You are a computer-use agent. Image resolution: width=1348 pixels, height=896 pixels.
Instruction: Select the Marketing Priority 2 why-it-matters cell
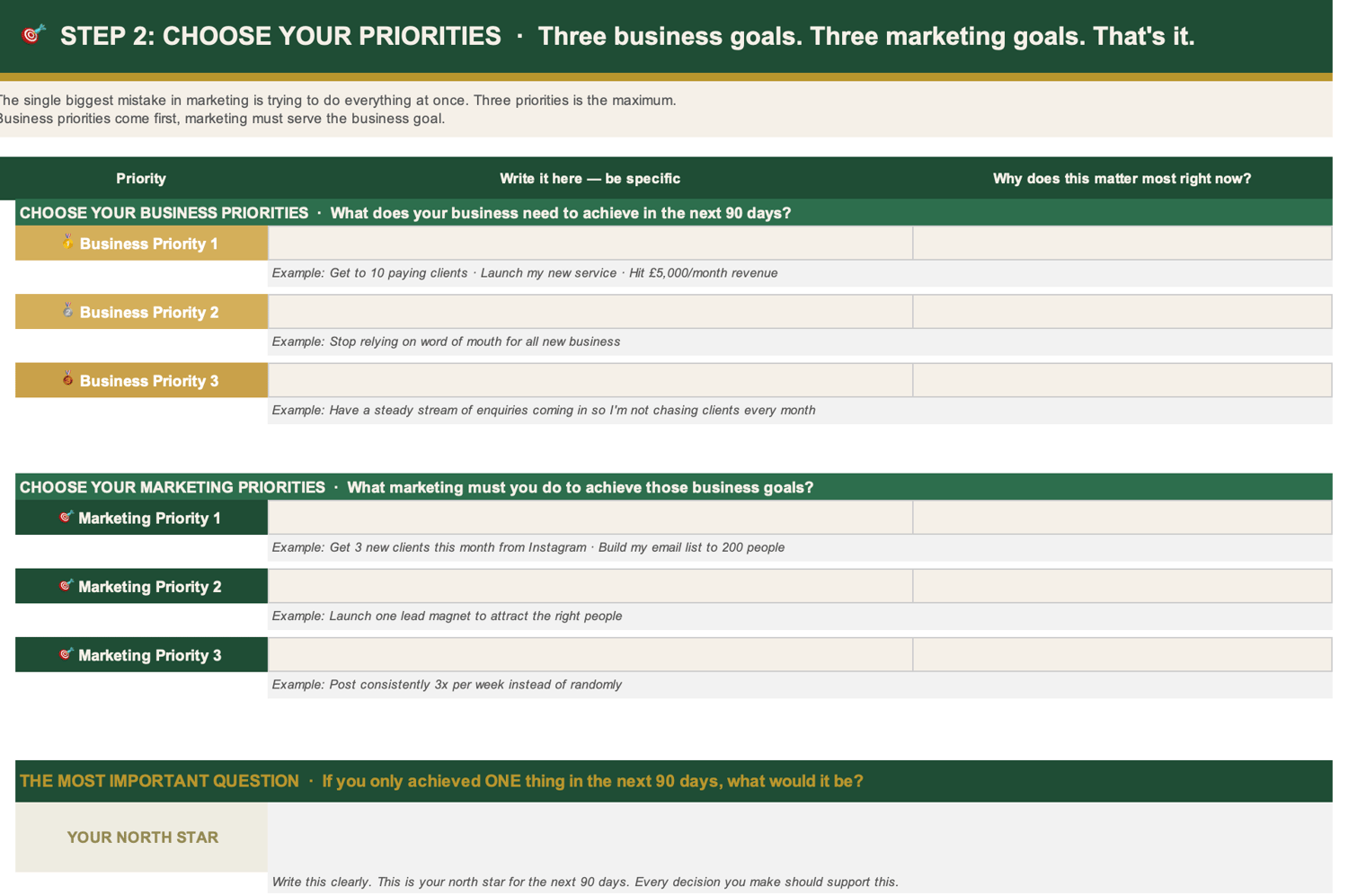1122,586
